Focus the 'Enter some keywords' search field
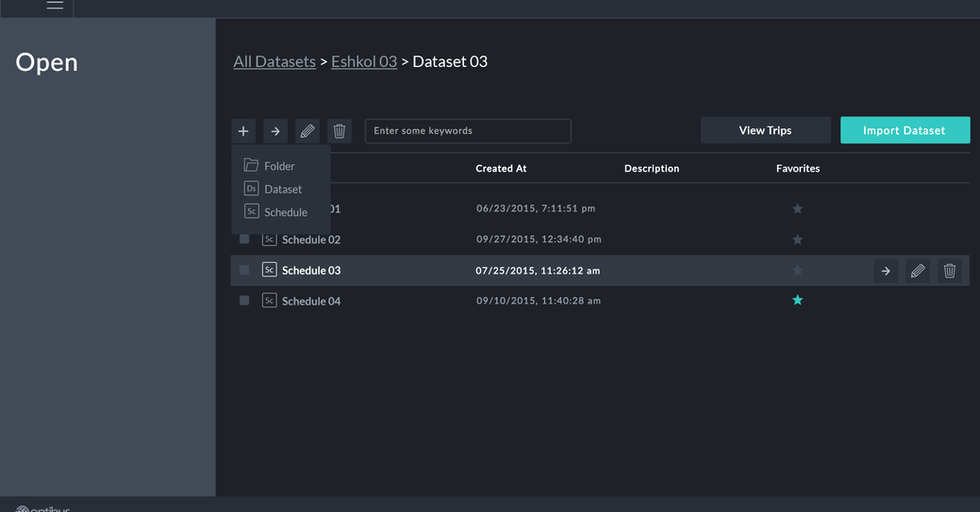Screen dimensions: 980x512 (x=468, y=131)
